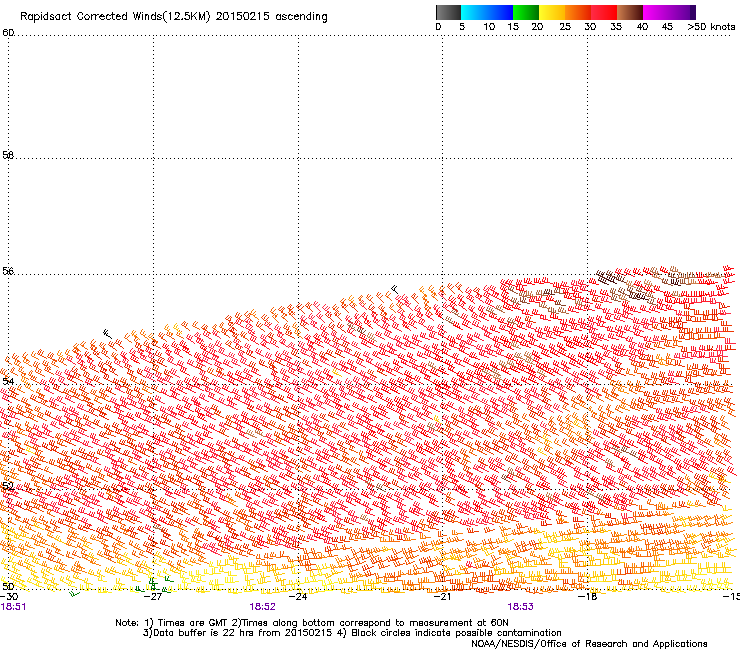Pick the yellow 20-25 knots color segment

[x=552, y=12]
